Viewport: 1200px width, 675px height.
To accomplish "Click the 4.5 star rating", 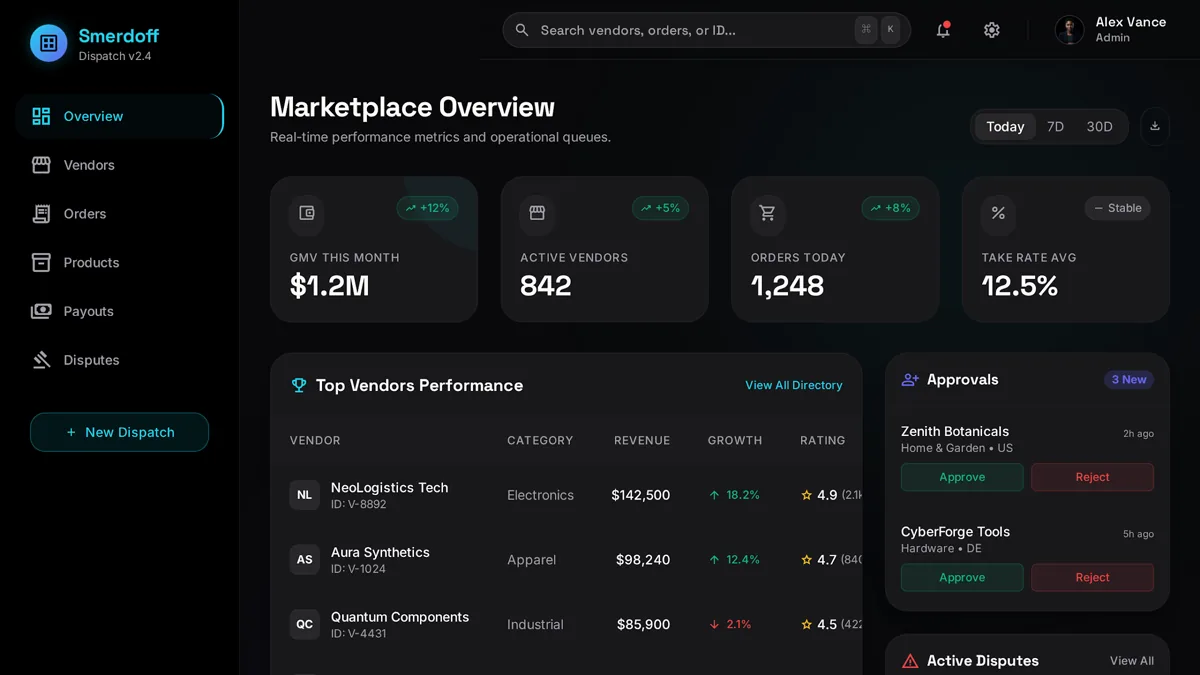I will [x=819, y=624].
